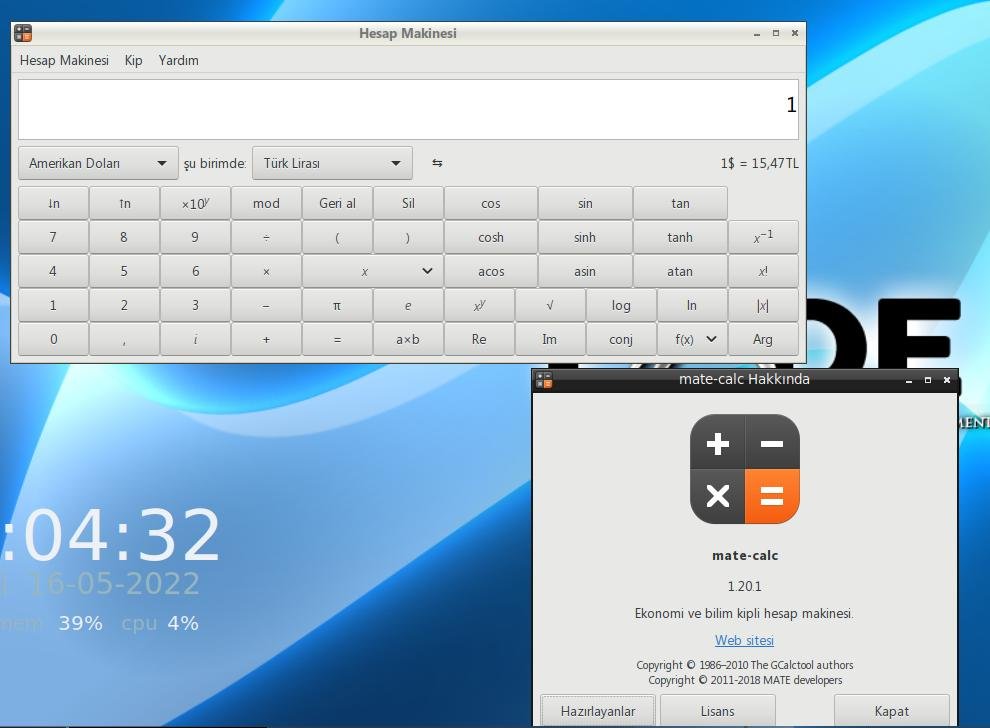Click the Lisans button in the about dialog

point(718,711)
